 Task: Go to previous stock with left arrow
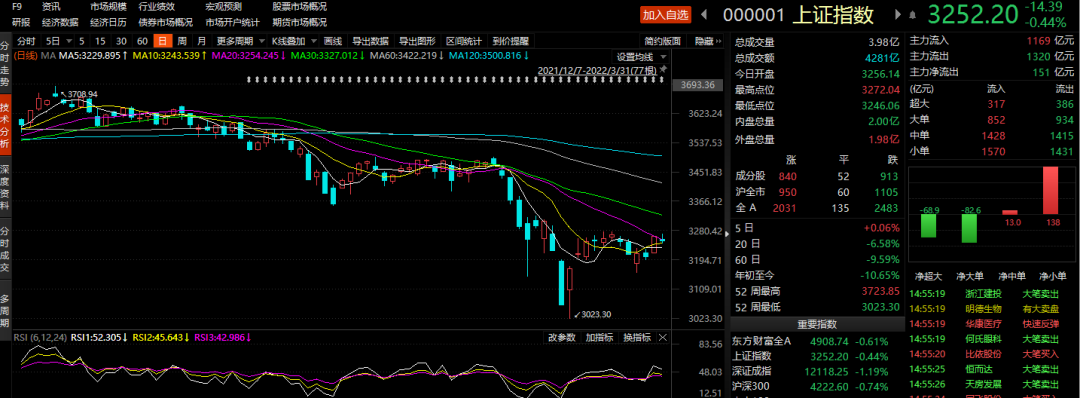tap(704, 14)
